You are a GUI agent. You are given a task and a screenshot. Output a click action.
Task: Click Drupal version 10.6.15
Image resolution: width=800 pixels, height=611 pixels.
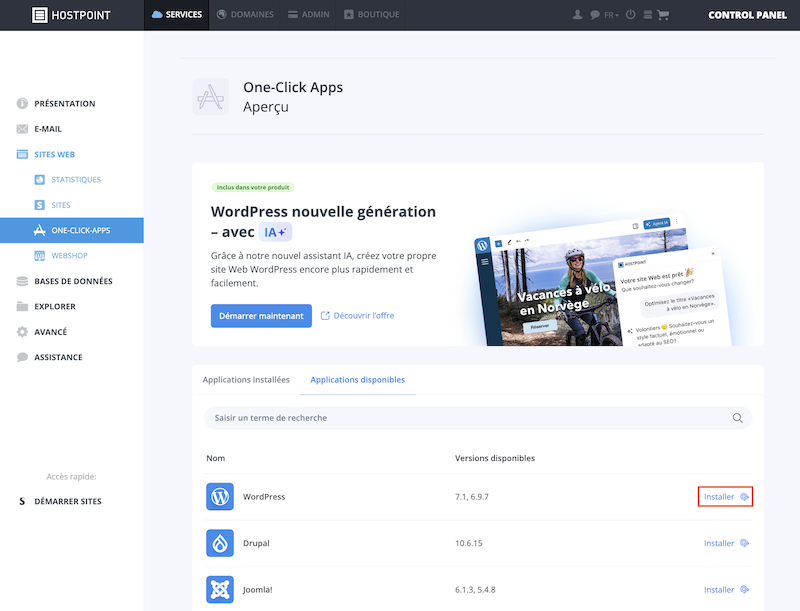click(468, 543)
